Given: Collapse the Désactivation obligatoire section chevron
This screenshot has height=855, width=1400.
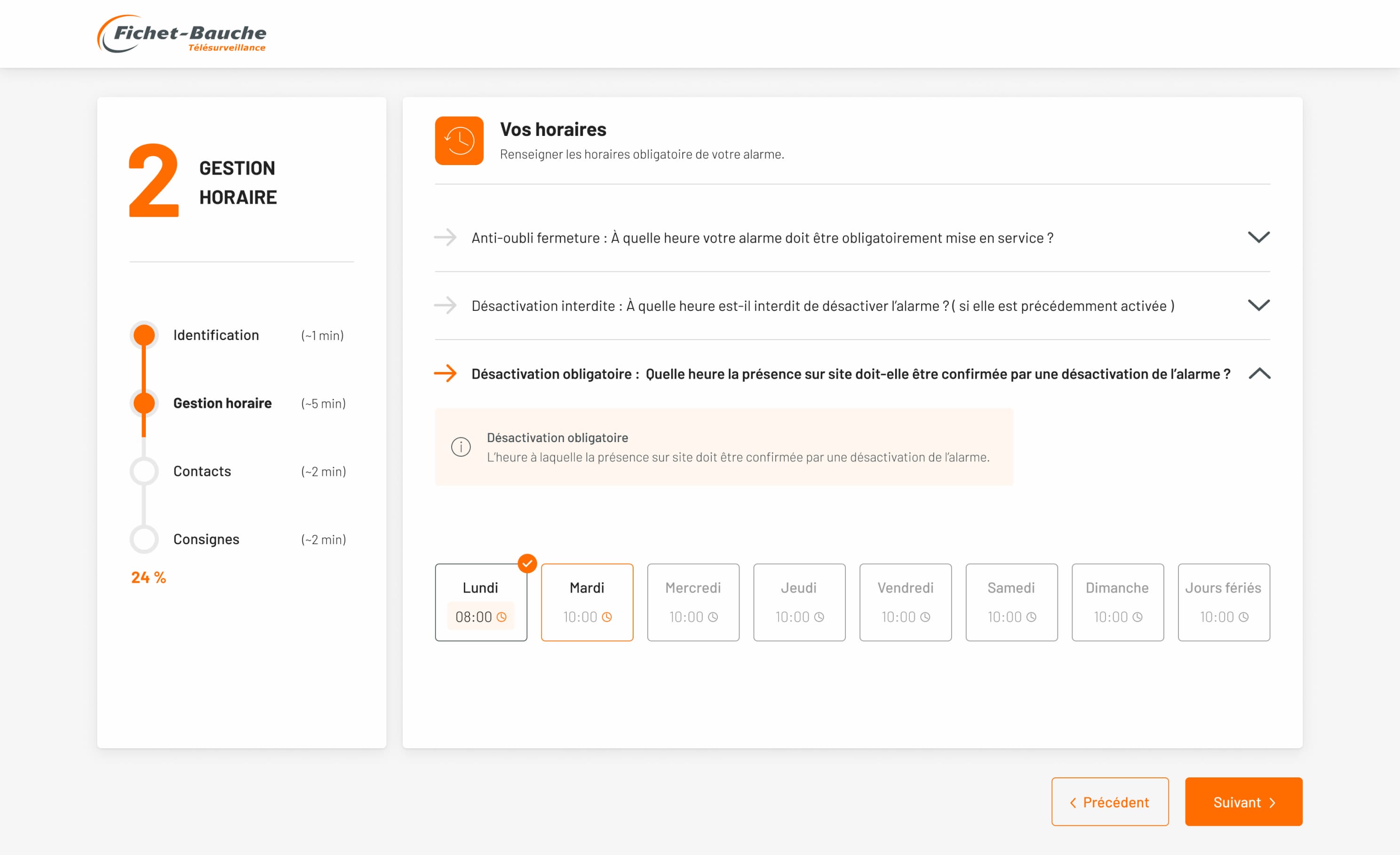Looking at the screenshot, I should tap(1259, 373).
